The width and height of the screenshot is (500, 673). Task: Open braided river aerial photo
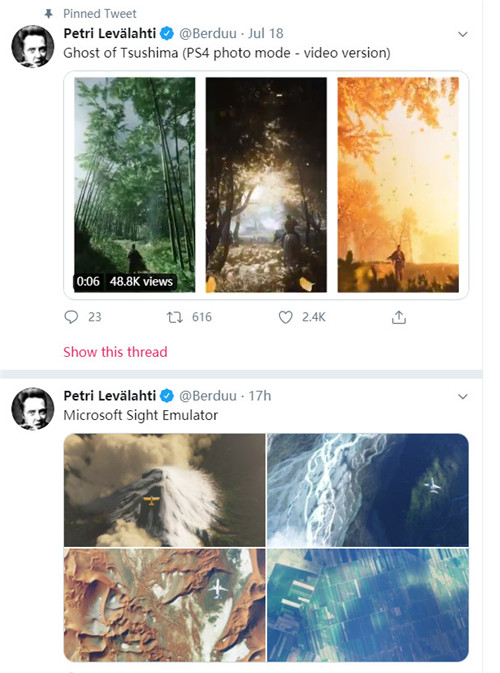tap(368, 490)
